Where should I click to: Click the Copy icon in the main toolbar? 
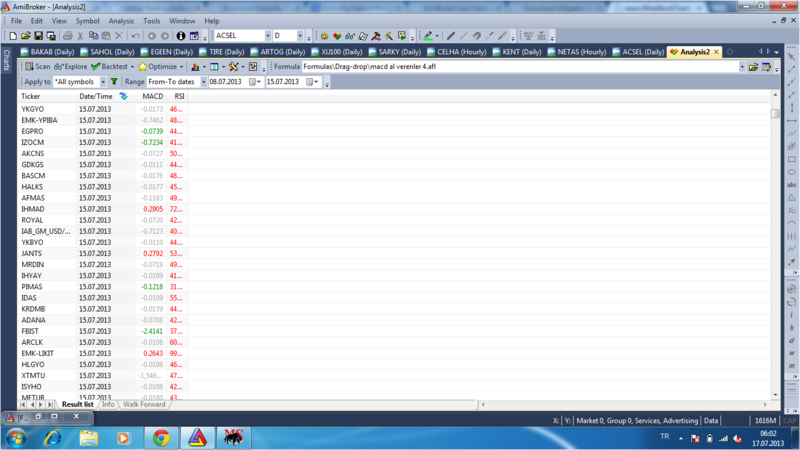pyautogui.click(x=93, y=36)
